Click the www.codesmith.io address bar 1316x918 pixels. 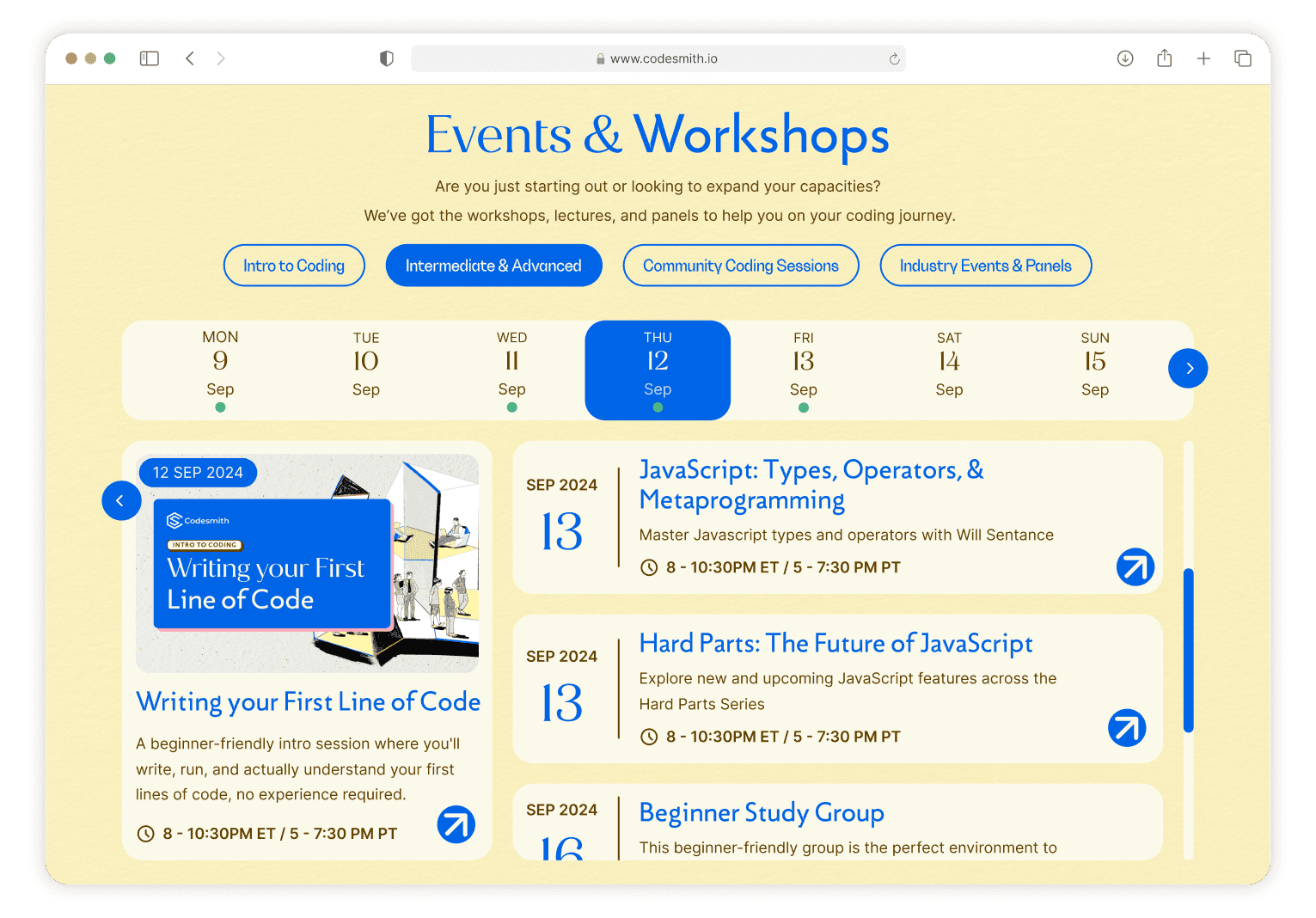coord(658,58)
